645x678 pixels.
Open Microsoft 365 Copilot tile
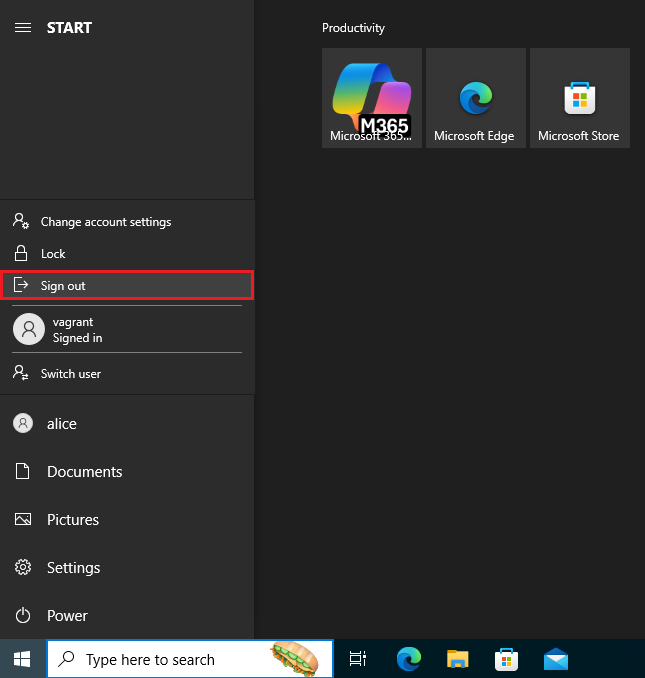tap(372, 98)
